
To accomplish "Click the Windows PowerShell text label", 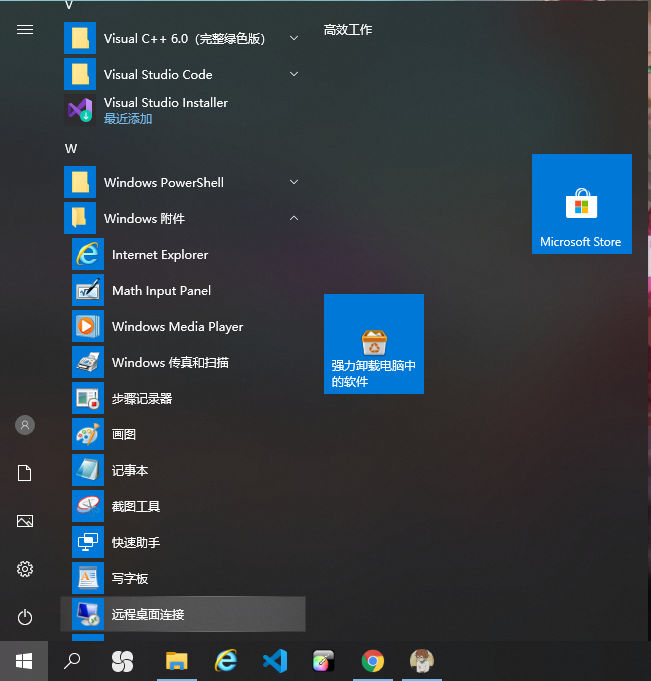I will click(x=164, y=182).
